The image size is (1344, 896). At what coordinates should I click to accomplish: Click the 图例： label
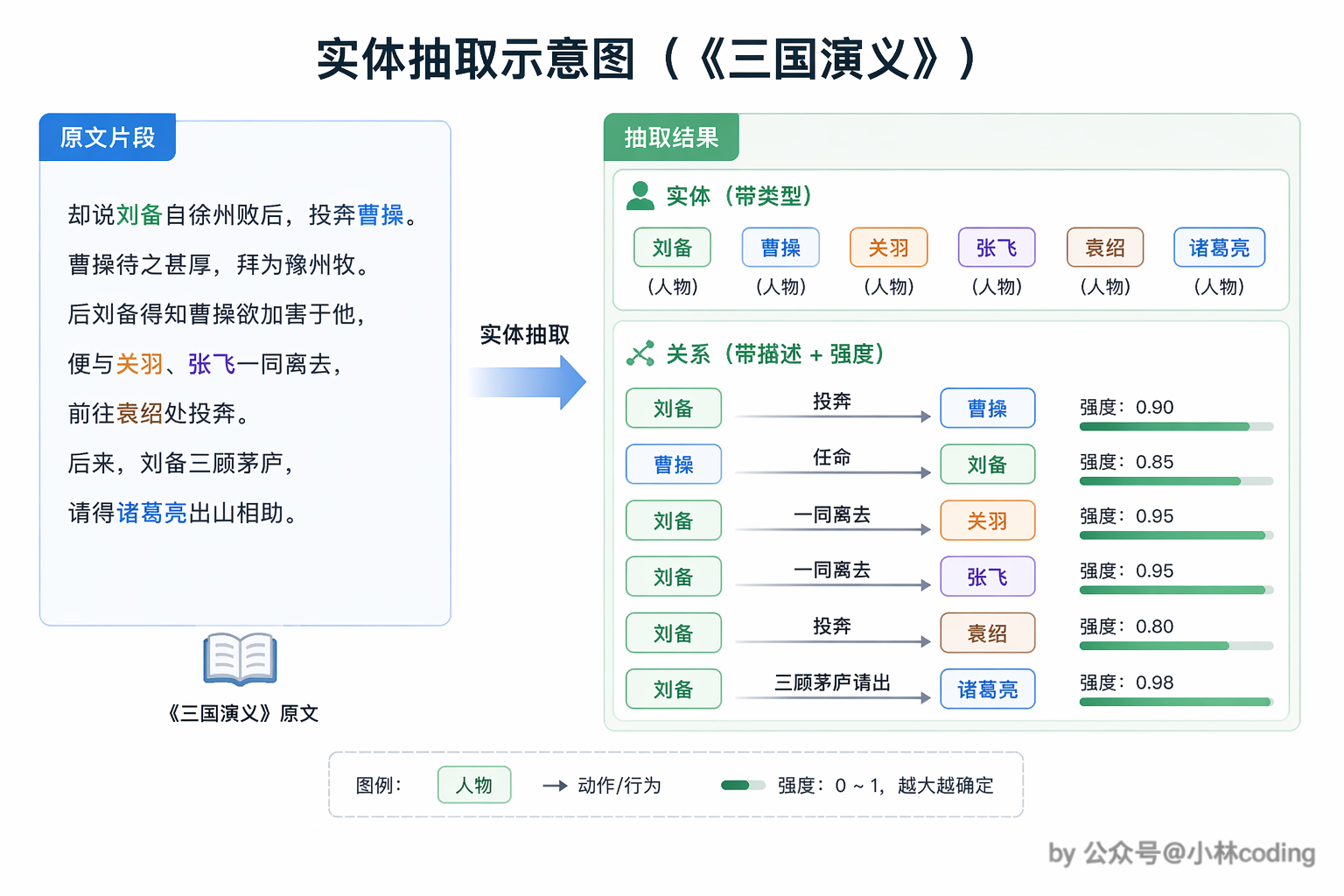tap(379, 786)
